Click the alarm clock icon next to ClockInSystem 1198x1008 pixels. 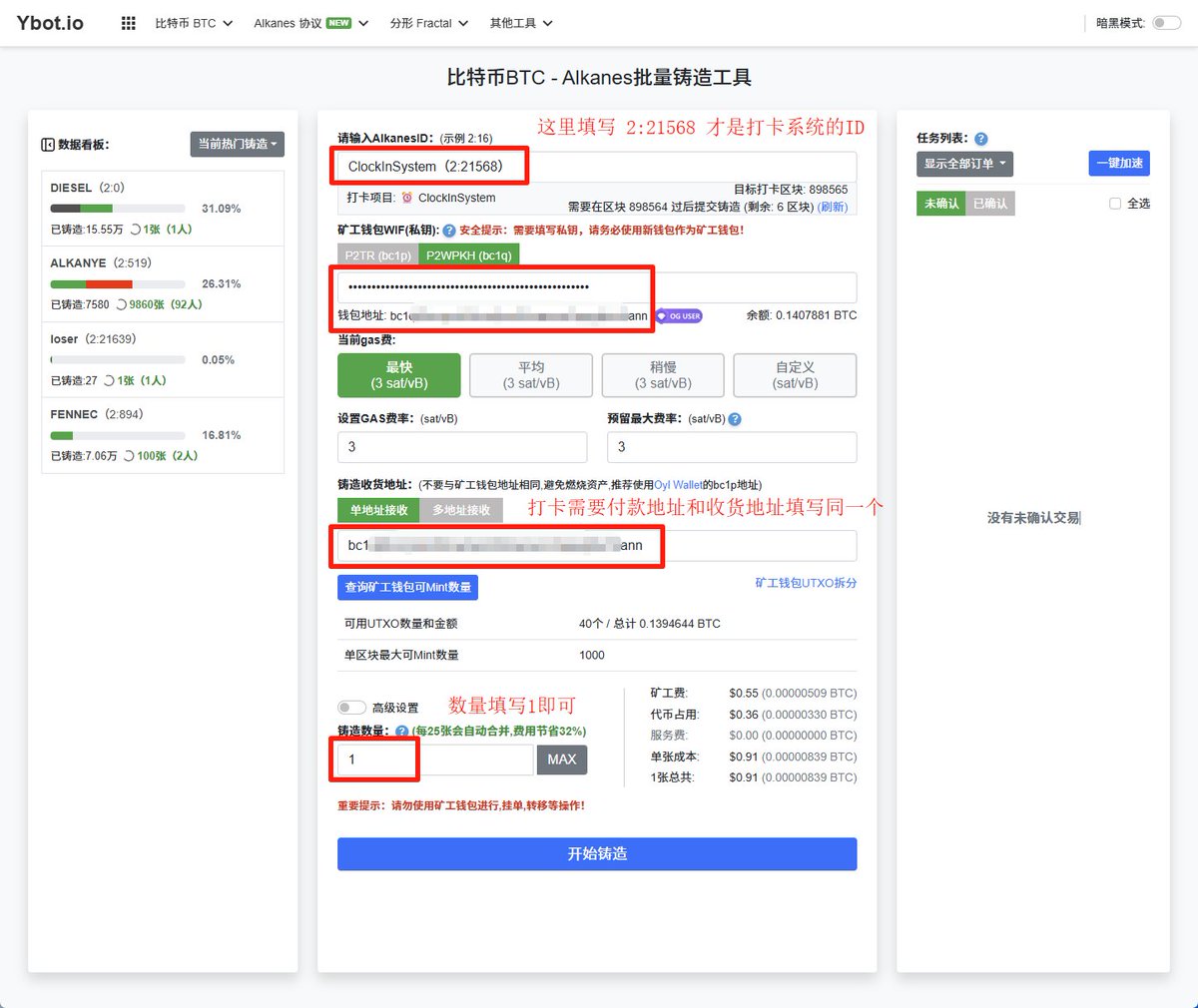click(x=407, y=198)
